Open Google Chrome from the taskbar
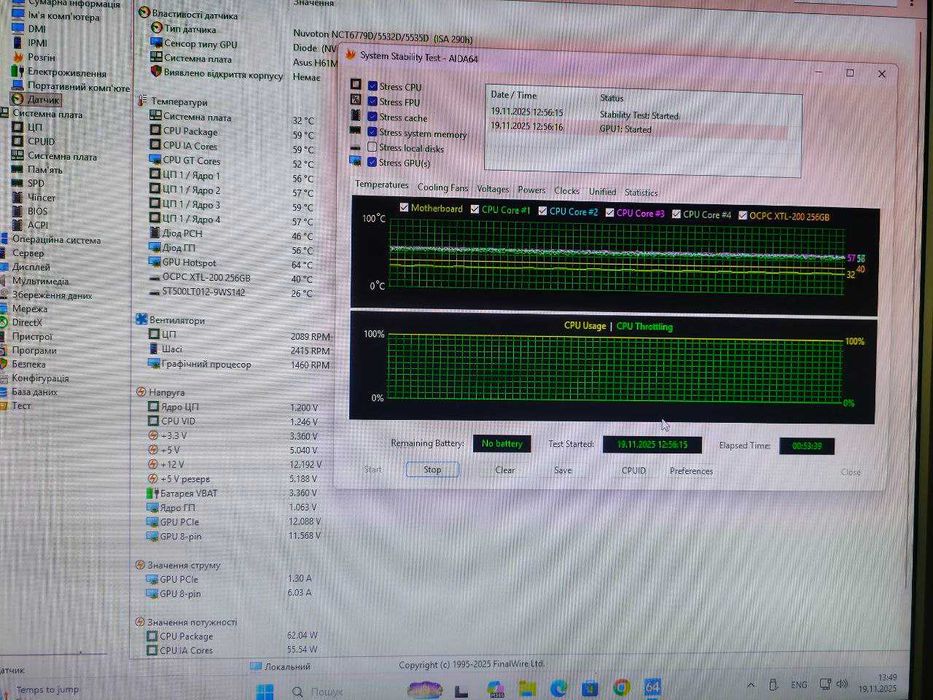Image resolution: width=933 pixels, height=700 pixels. (621, 688)
